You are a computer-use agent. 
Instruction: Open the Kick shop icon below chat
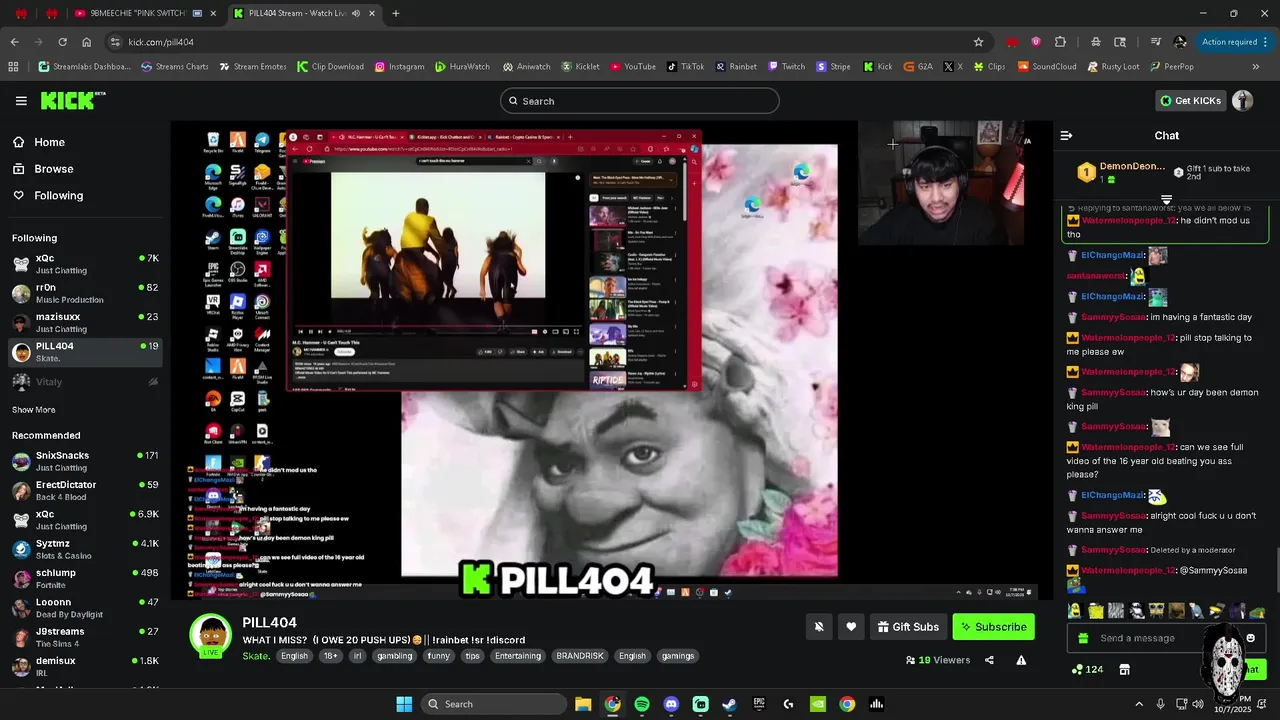pyautogui.click(x=1124, y=669)
